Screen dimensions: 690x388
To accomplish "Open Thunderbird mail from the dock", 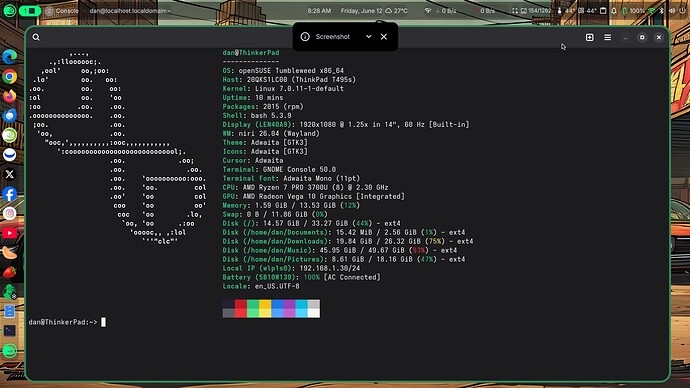I will 10,115.
